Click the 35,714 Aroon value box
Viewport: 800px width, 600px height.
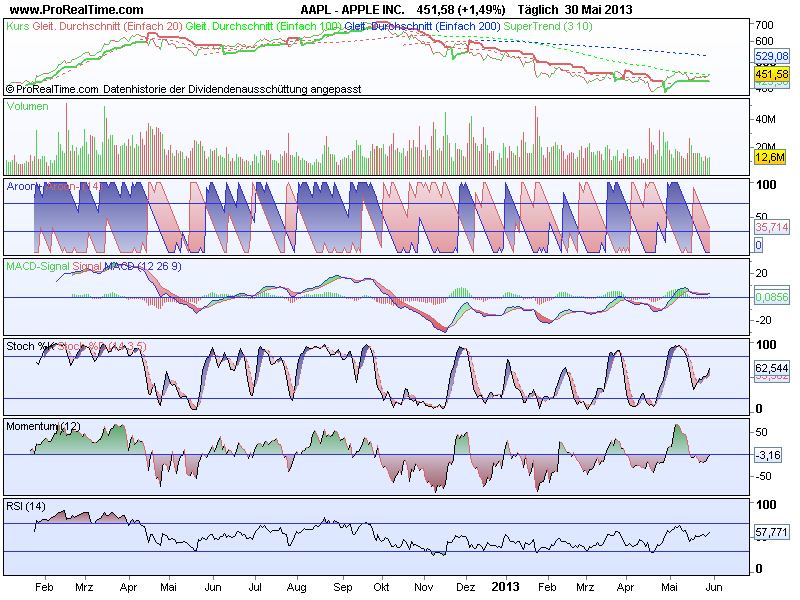[772, 227]
